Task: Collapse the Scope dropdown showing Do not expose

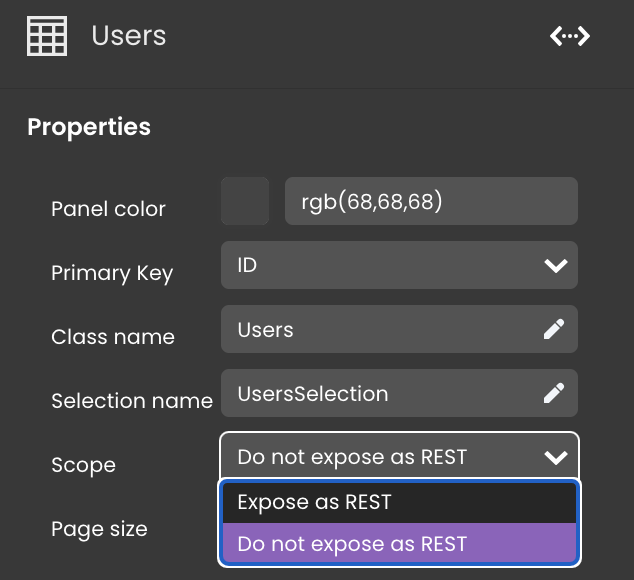Action: point(399,457)
